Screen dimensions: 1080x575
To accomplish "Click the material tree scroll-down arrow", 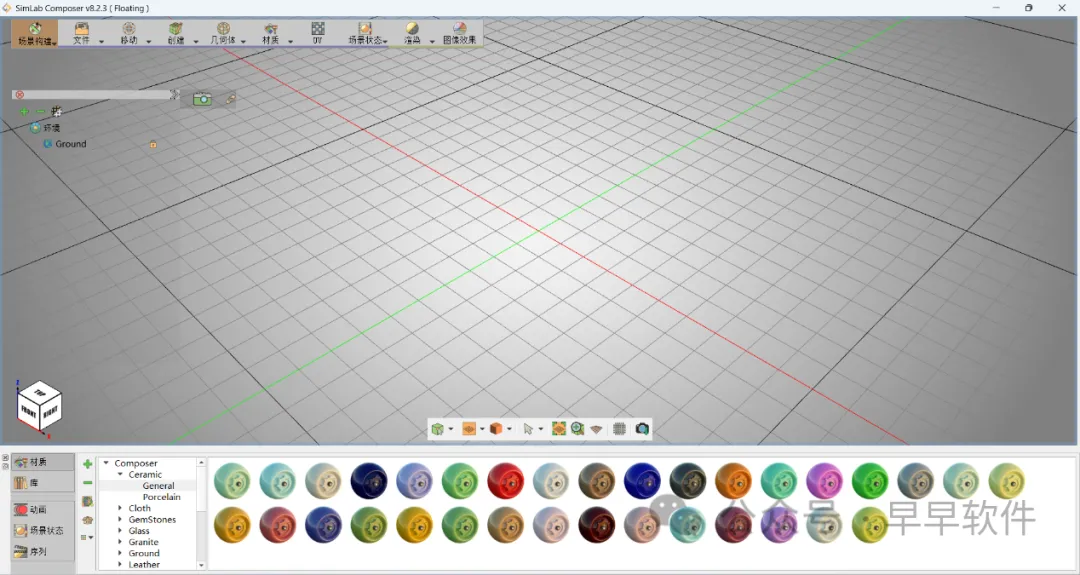I will point(201,565).
